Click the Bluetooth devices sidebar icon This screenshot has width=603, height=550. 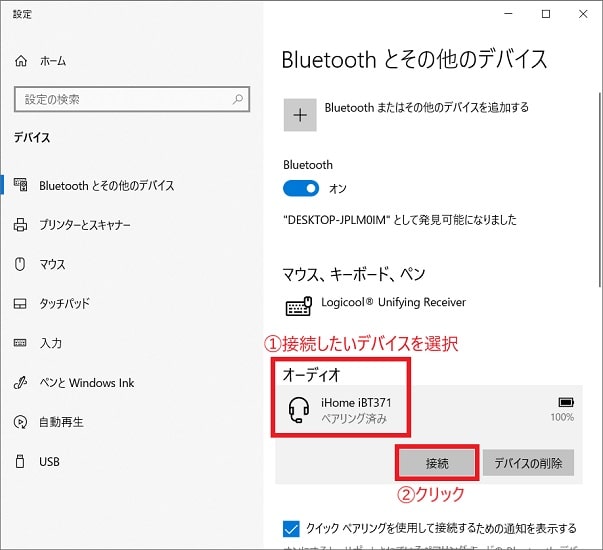(20, 185)
